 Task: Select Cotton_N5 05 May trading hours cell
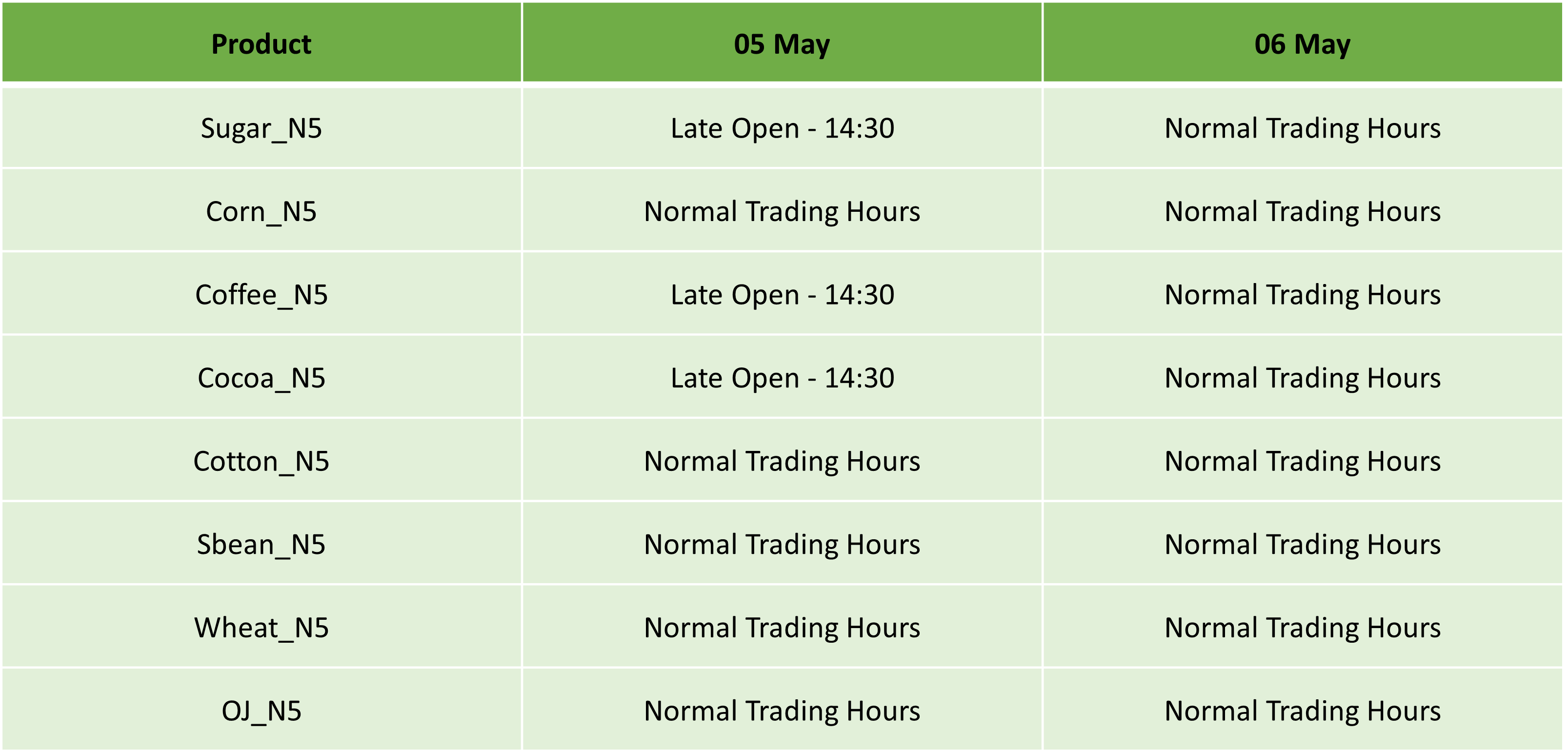tap(782, 461)
